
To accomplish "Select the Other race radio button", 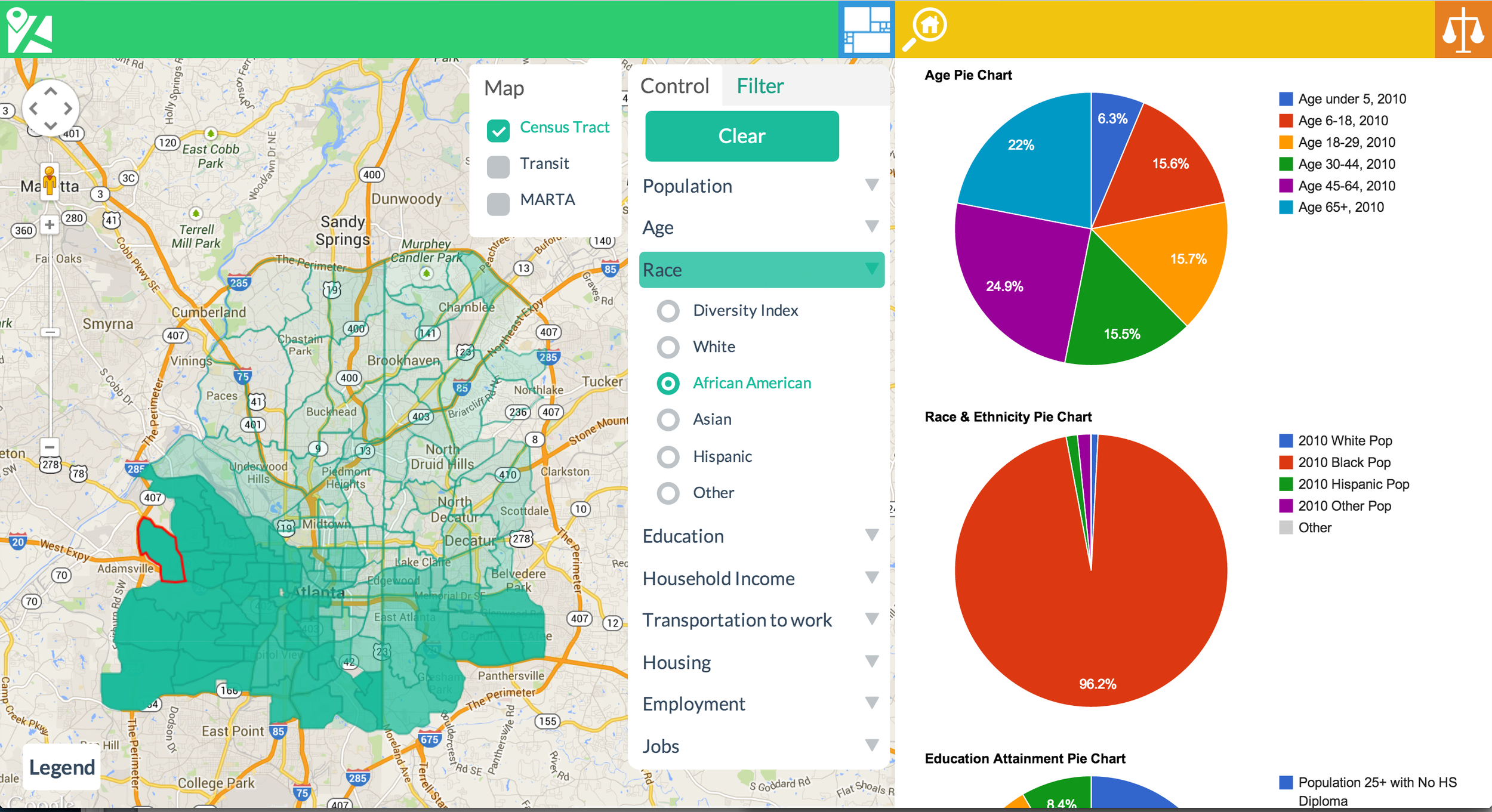I will point(668,493).
